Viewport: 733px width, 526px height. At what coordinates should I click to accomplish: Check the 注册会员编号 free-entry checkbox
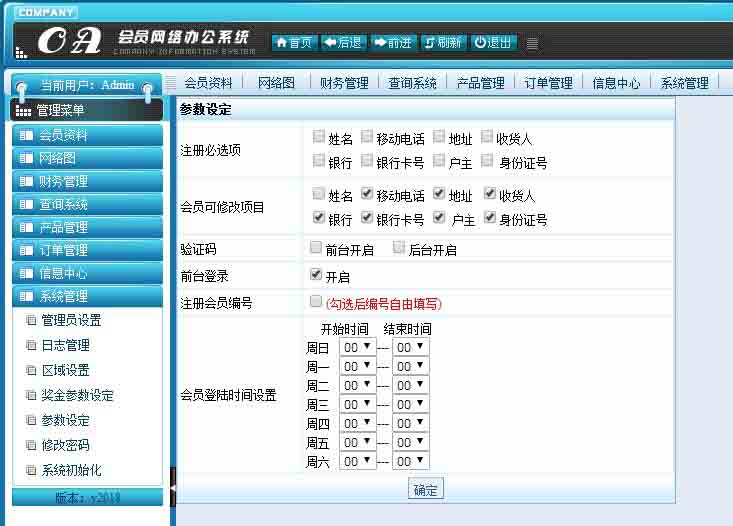coord(317,301)
